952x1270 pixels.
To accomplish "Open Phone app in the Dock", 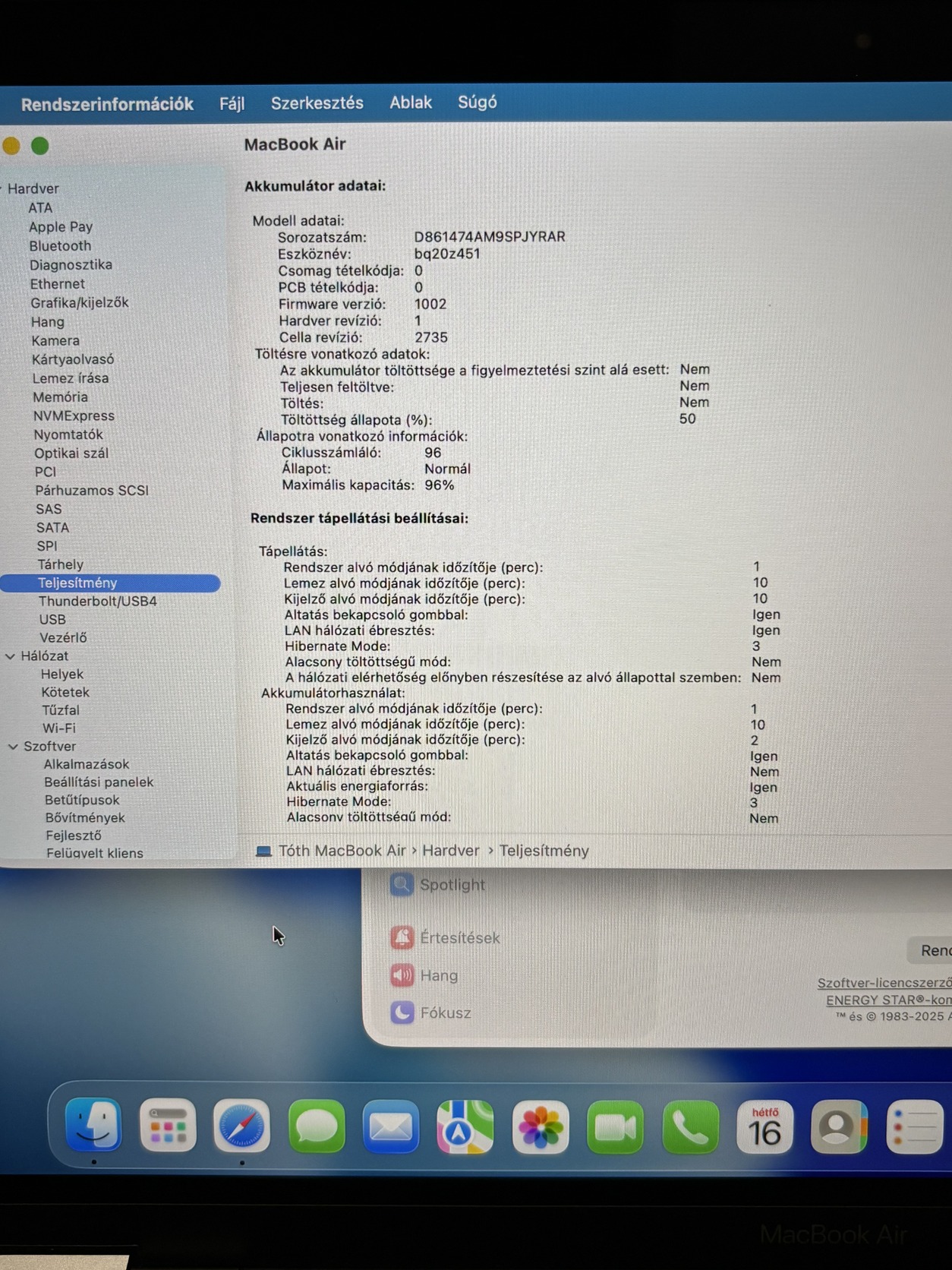I will pyautogui.click(x=690, y=1127).
